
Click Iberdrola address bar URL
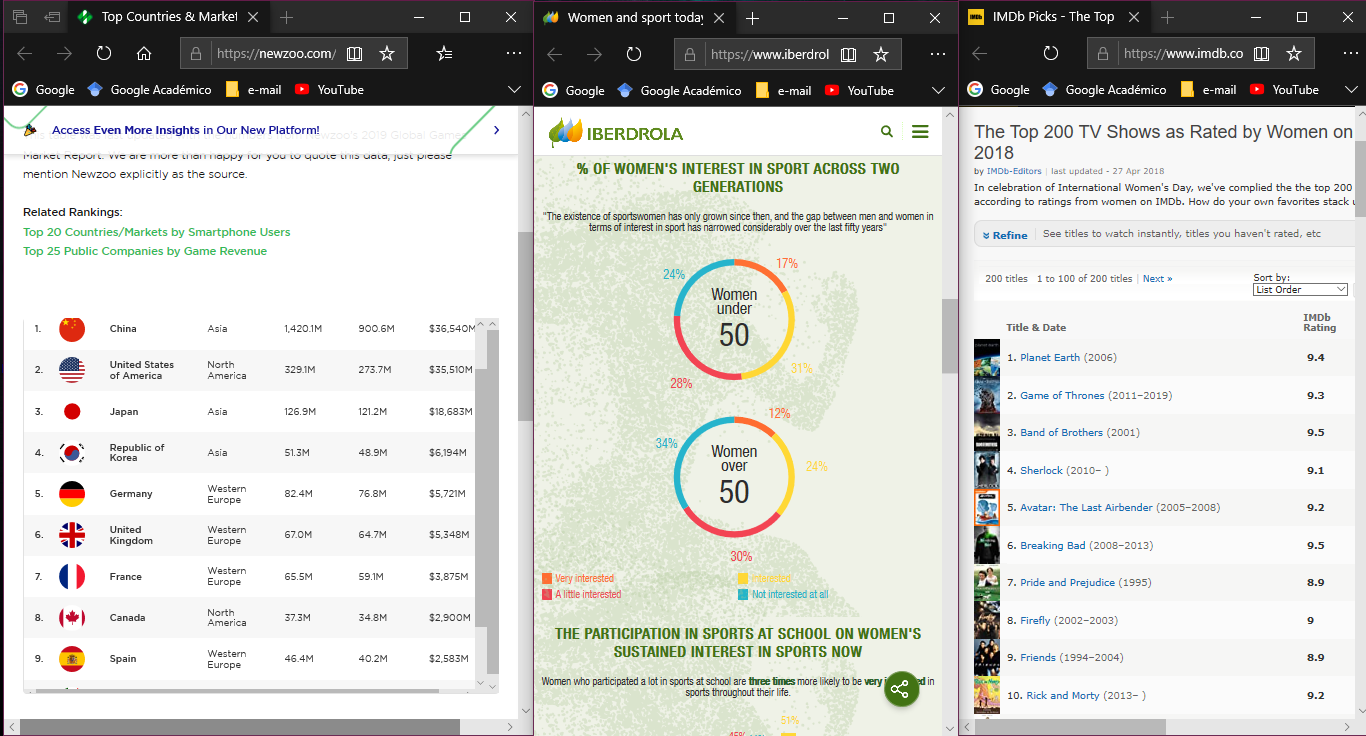tap(769, 54)
